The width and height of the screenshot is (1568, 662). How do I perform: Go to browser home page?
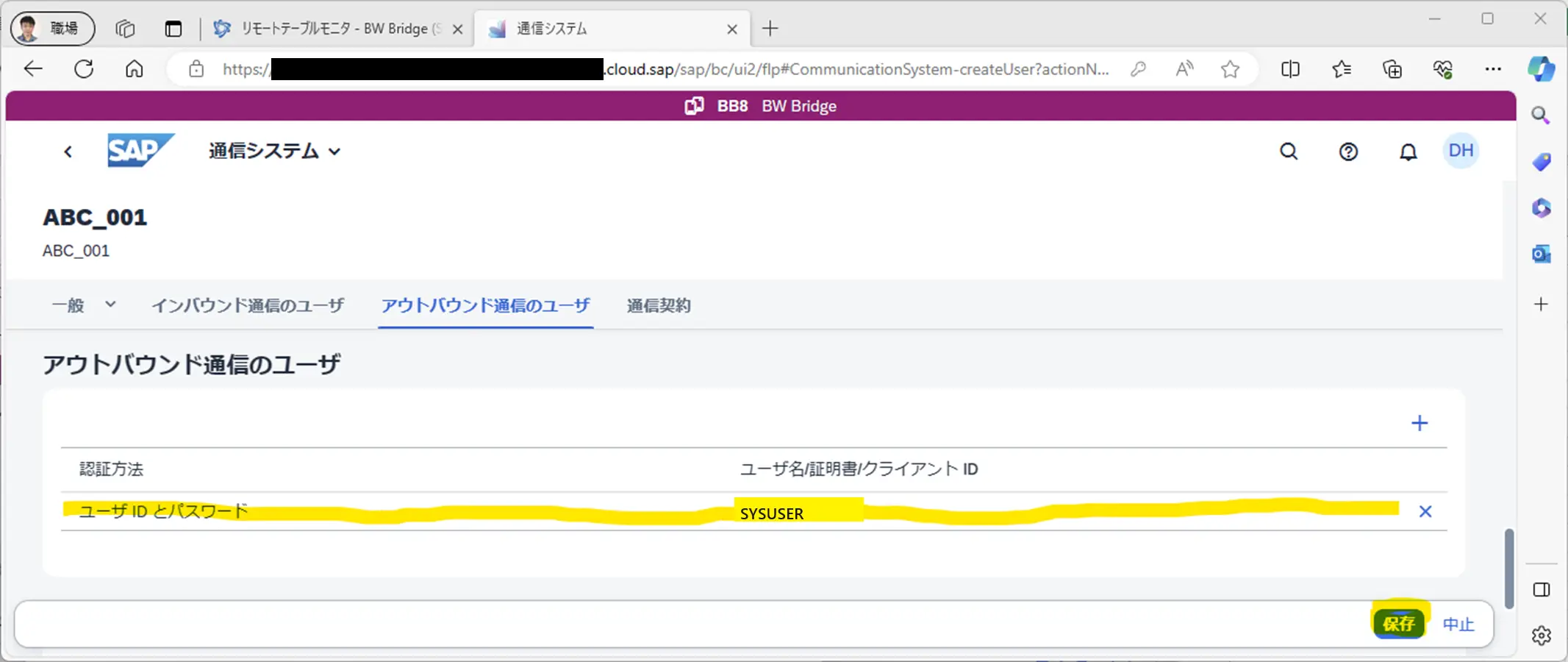(x=134, y=69)
